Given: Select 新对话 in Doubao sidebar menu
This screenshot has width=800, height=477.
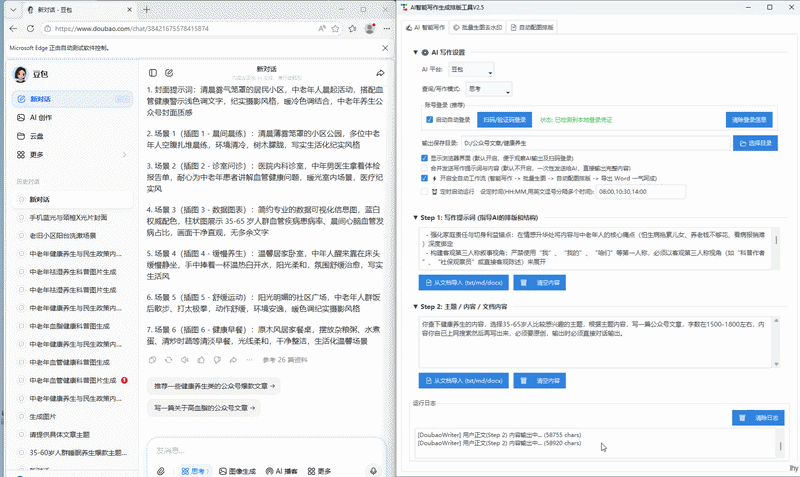Looking at the screenshot, I should pos(72,99).
